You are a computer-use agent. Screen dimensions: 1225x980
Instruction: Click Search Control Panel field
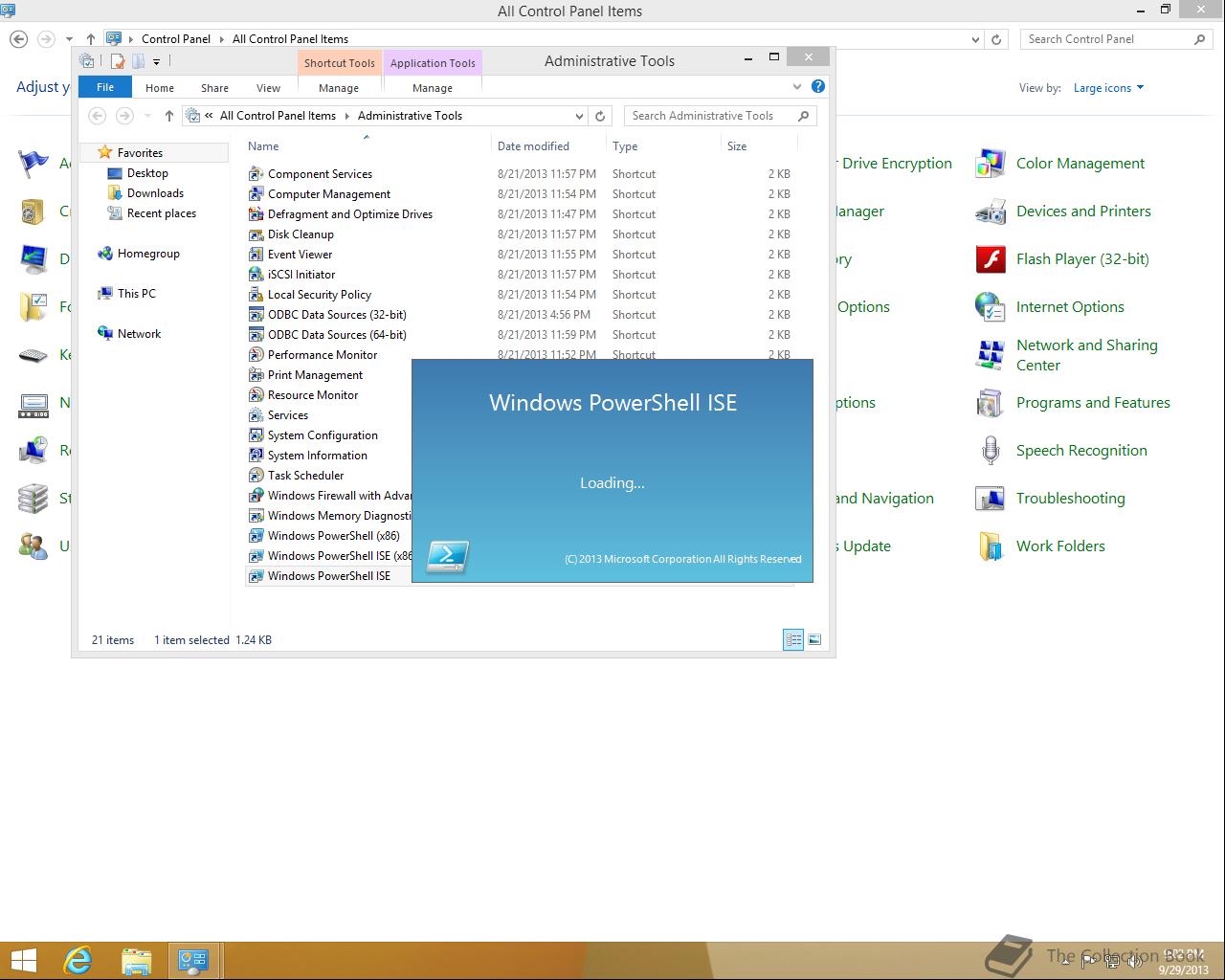[1116, 39]
